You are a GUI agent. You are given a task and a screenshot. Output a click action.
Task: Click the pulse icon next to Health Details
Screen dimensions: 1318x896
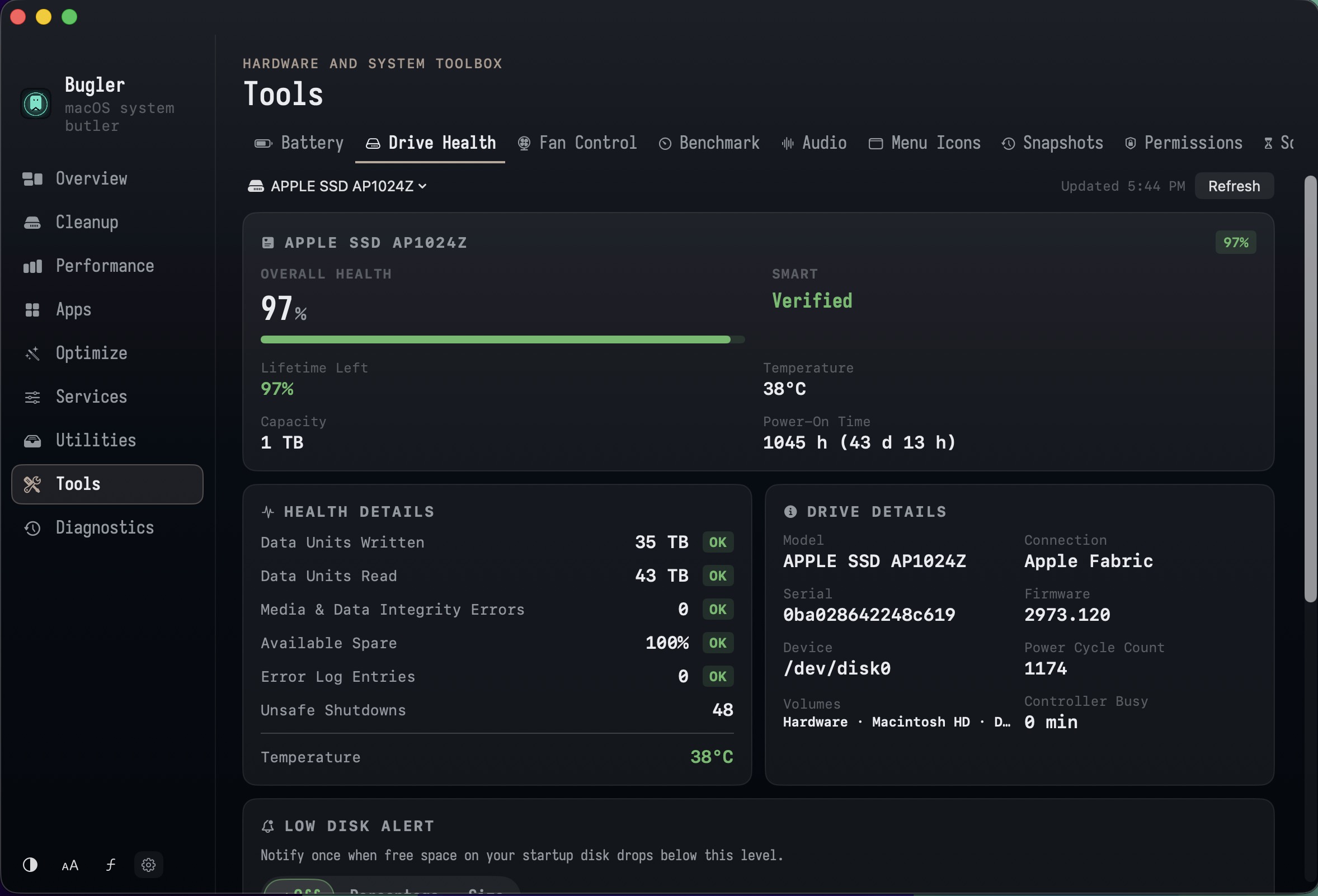(269, 512)
